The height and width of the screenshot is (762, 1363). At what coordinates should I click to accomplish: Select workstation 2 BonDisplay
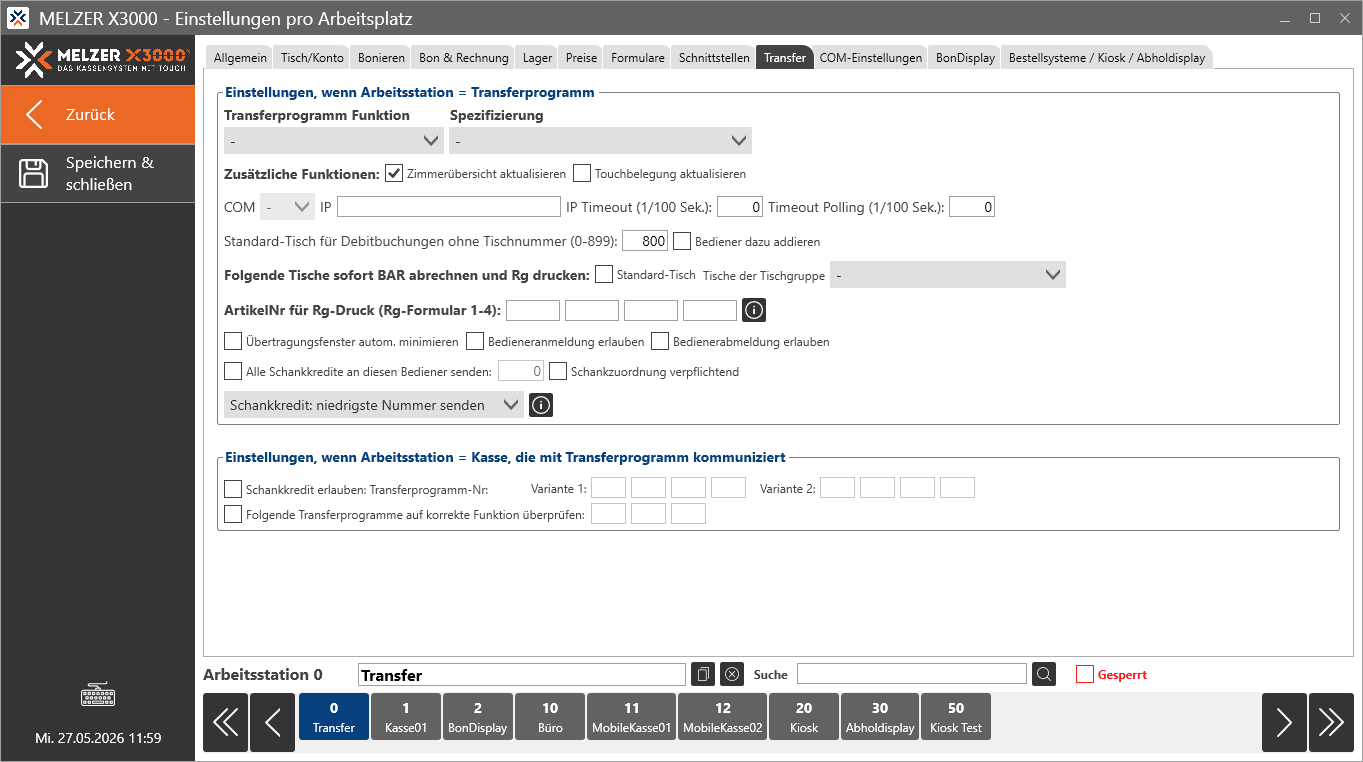(x=478, y=717)
